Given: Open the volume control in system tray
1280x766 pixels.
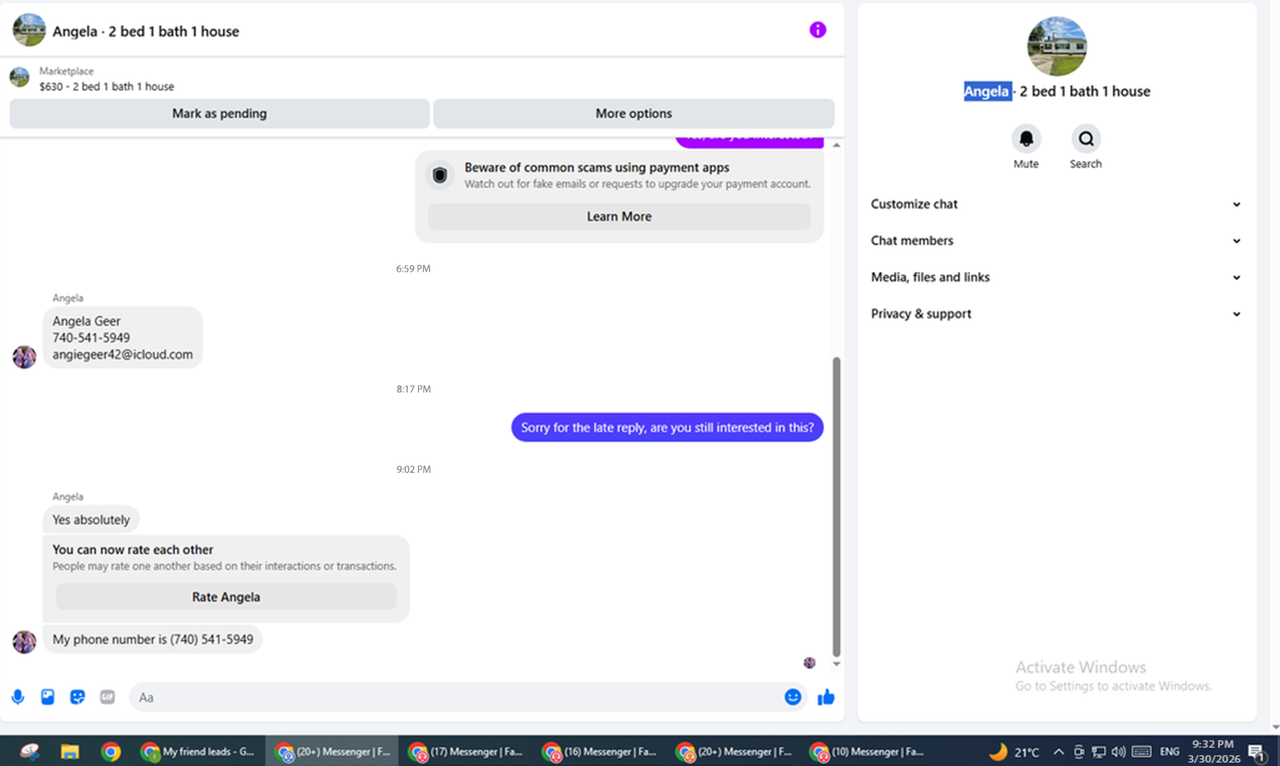Looking at the screenshot, I should pyautogui.click(x=1118, y=752).
